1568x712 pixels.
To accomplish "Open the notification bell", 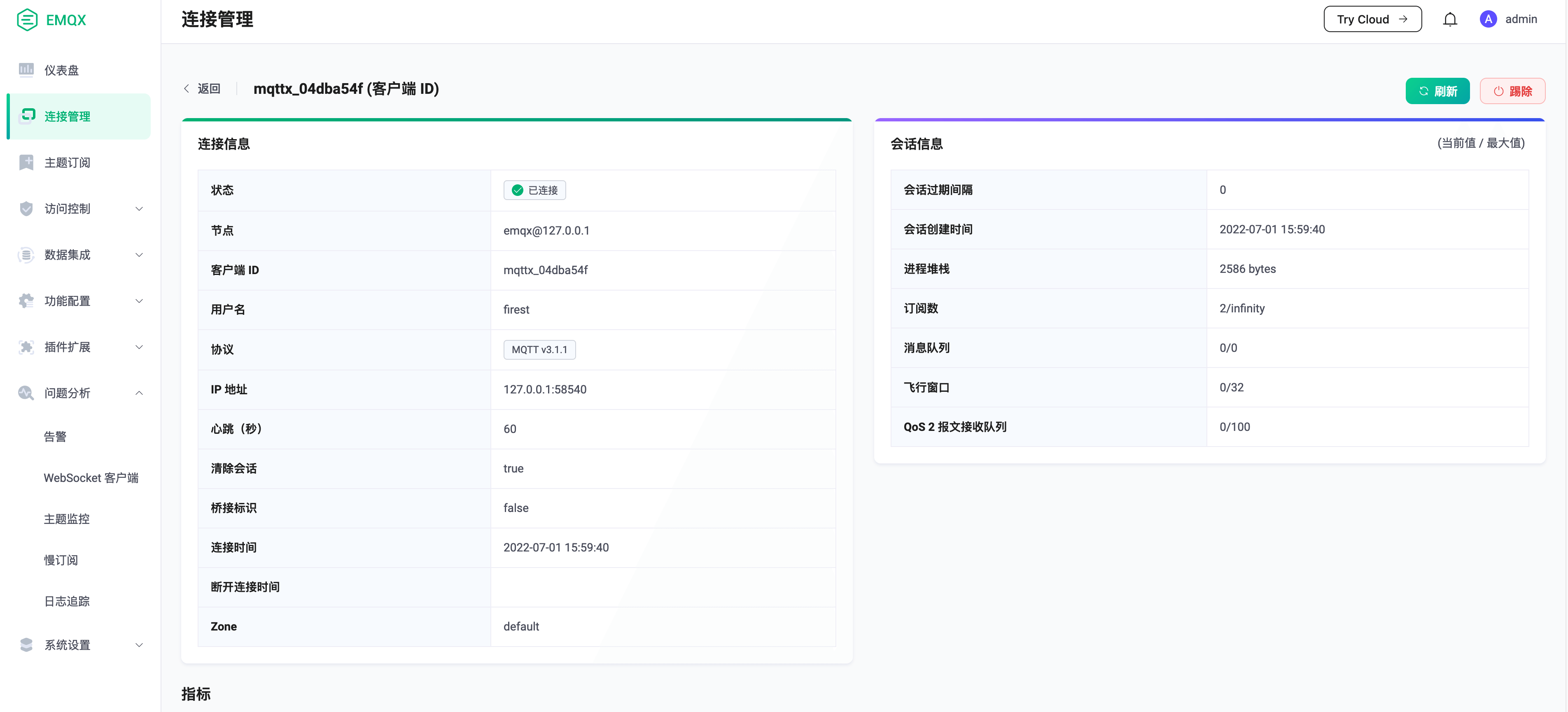I will click(x=1450, y=19).
